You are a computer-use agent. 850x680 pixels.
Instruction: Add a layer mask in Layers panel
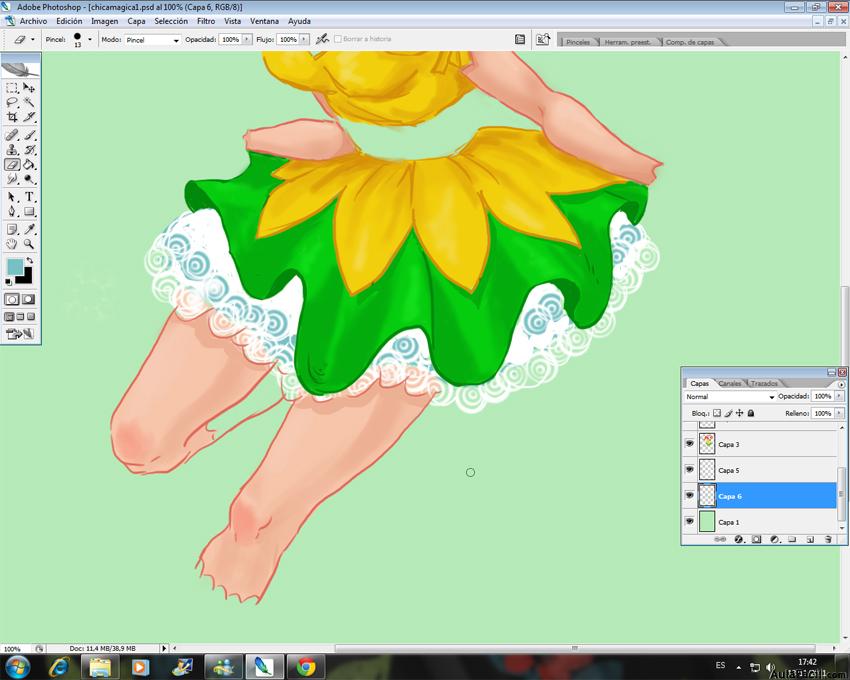tap(756, 540)
